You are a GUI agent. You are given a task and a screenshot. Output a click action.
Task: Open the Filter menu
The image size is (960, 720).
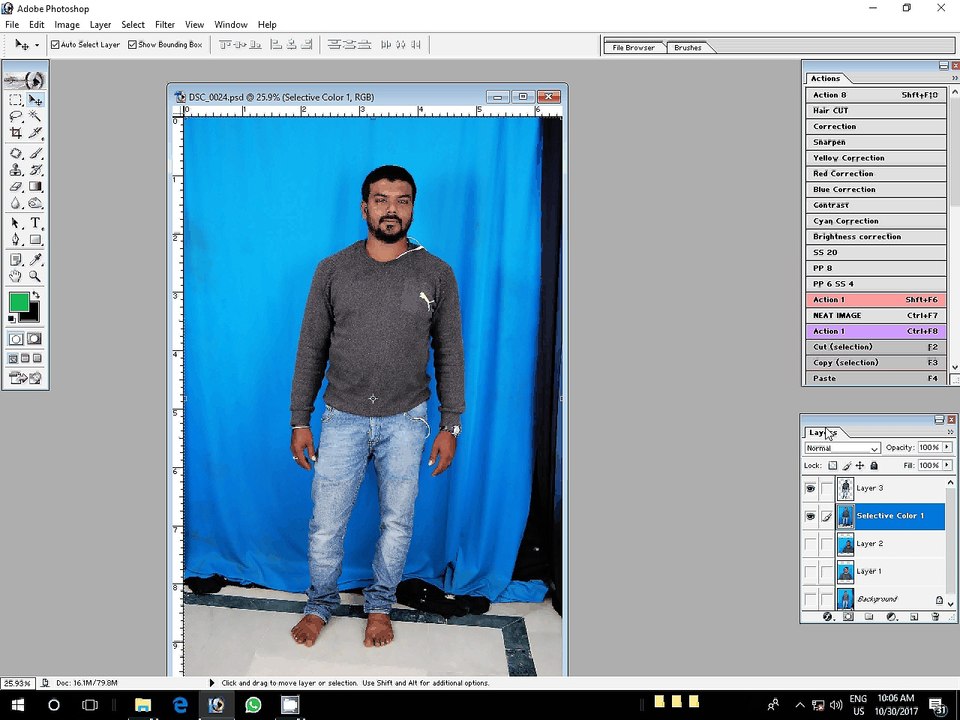pyautogui.click(x=165, y=24)
